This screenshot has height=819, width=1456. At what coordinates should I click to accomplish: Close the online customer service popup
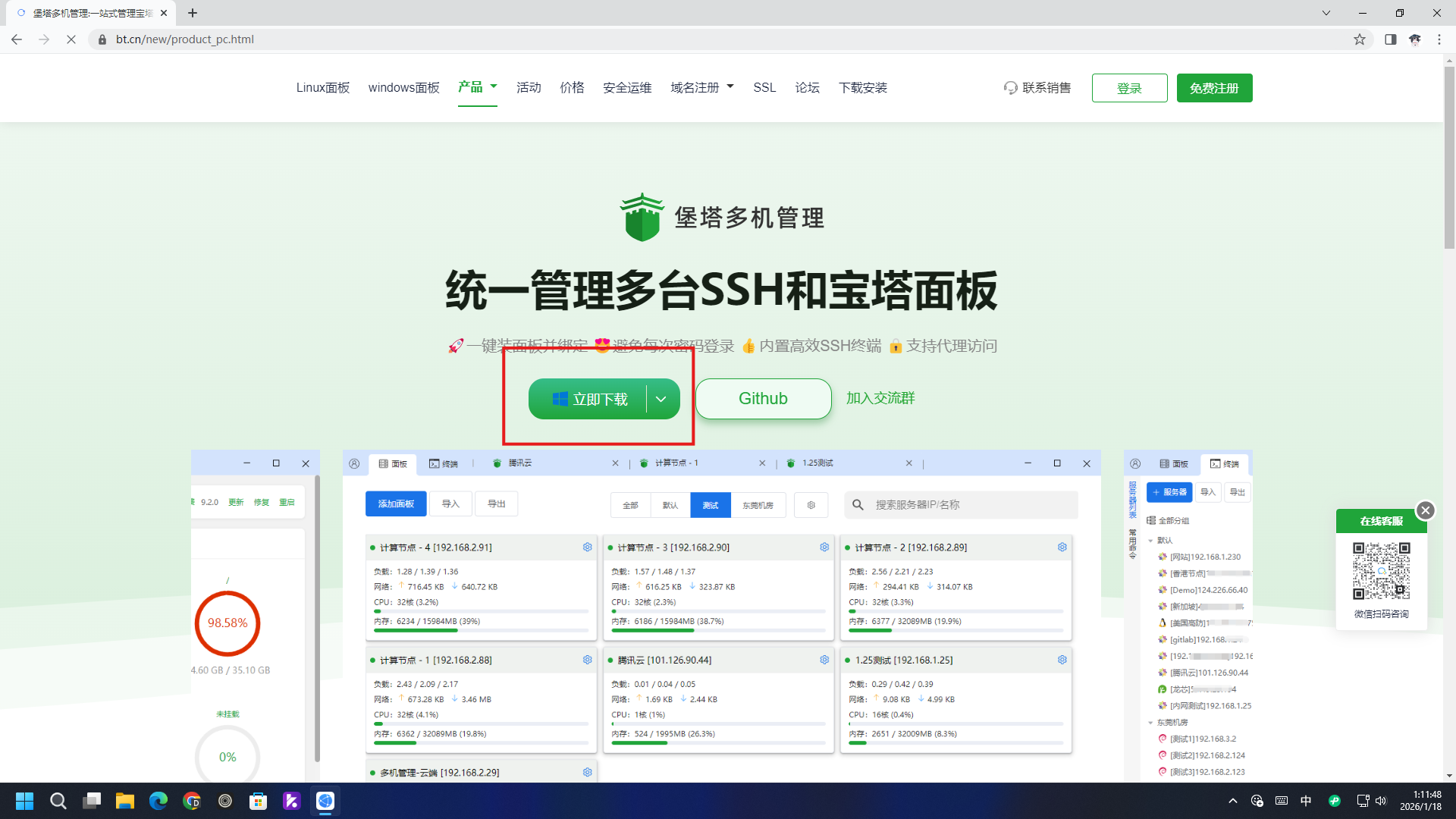coord(1425,510)
